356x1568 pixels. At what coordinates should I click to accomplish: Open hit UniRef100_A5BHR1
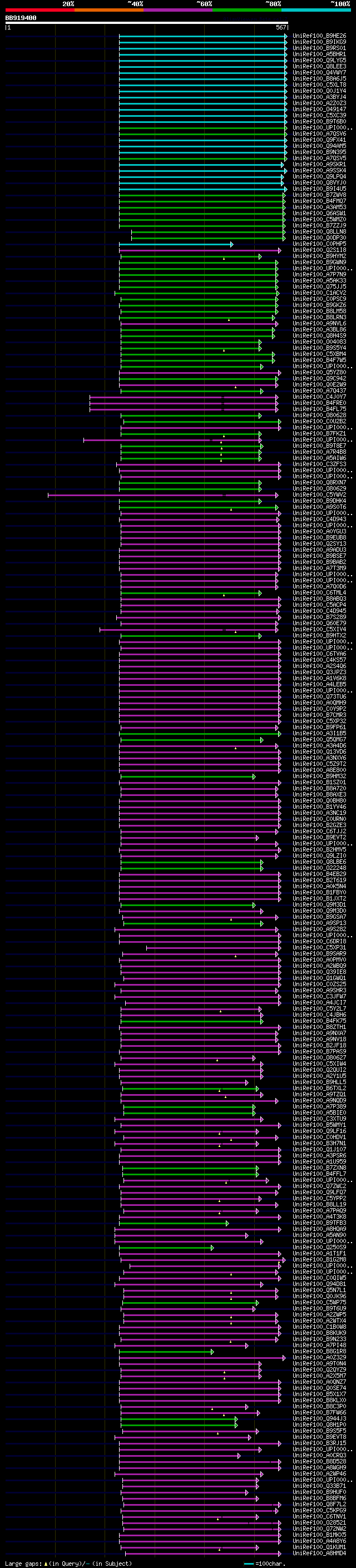319,54
